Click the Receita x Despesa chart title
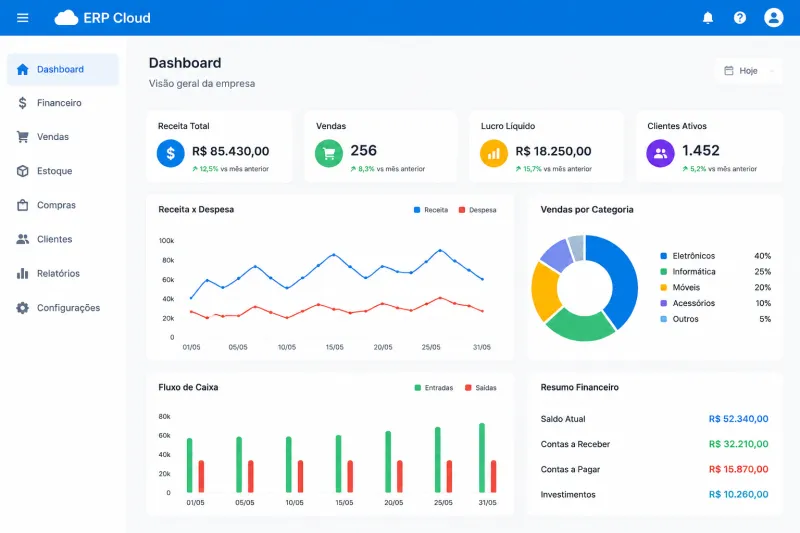This screenshot has width=800, height=533. [196, 210]
